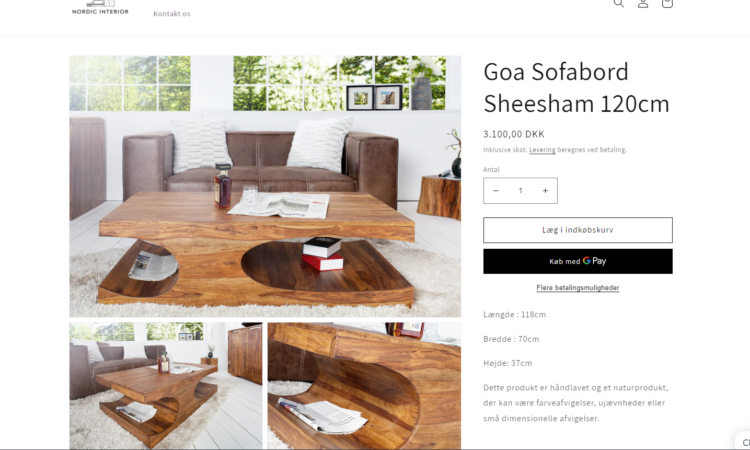Decrease quantity with minus button

coord(496,191)
